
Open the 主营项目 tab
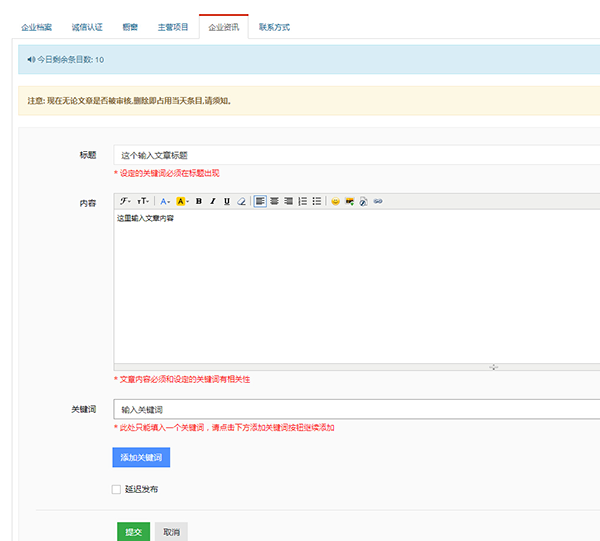[173, 27]
